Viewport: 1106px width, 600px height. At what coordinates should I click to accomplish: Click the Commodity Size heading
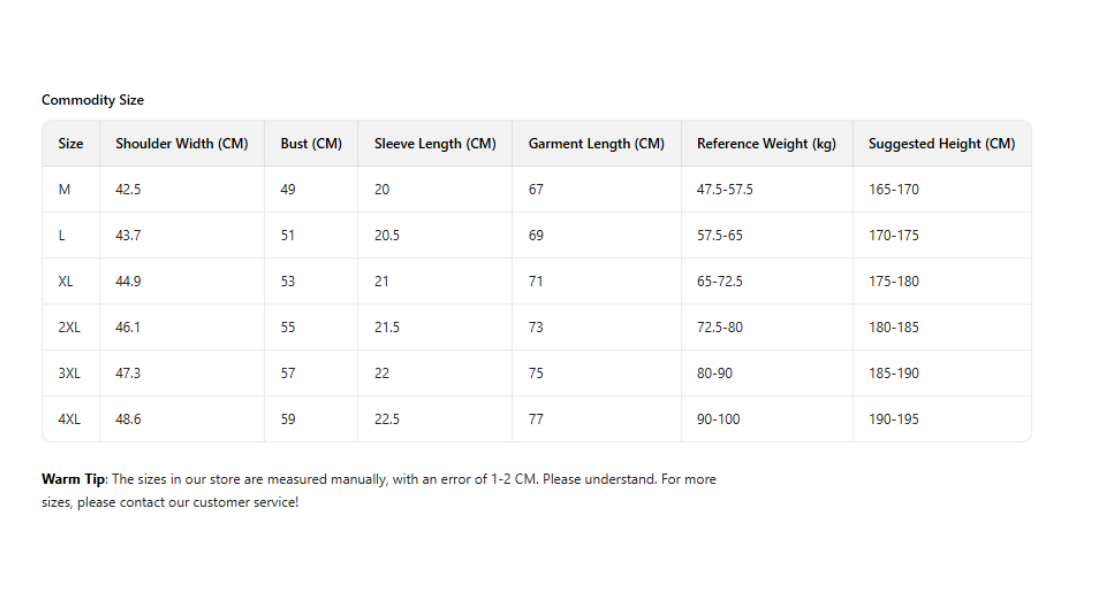click(93, 100)
